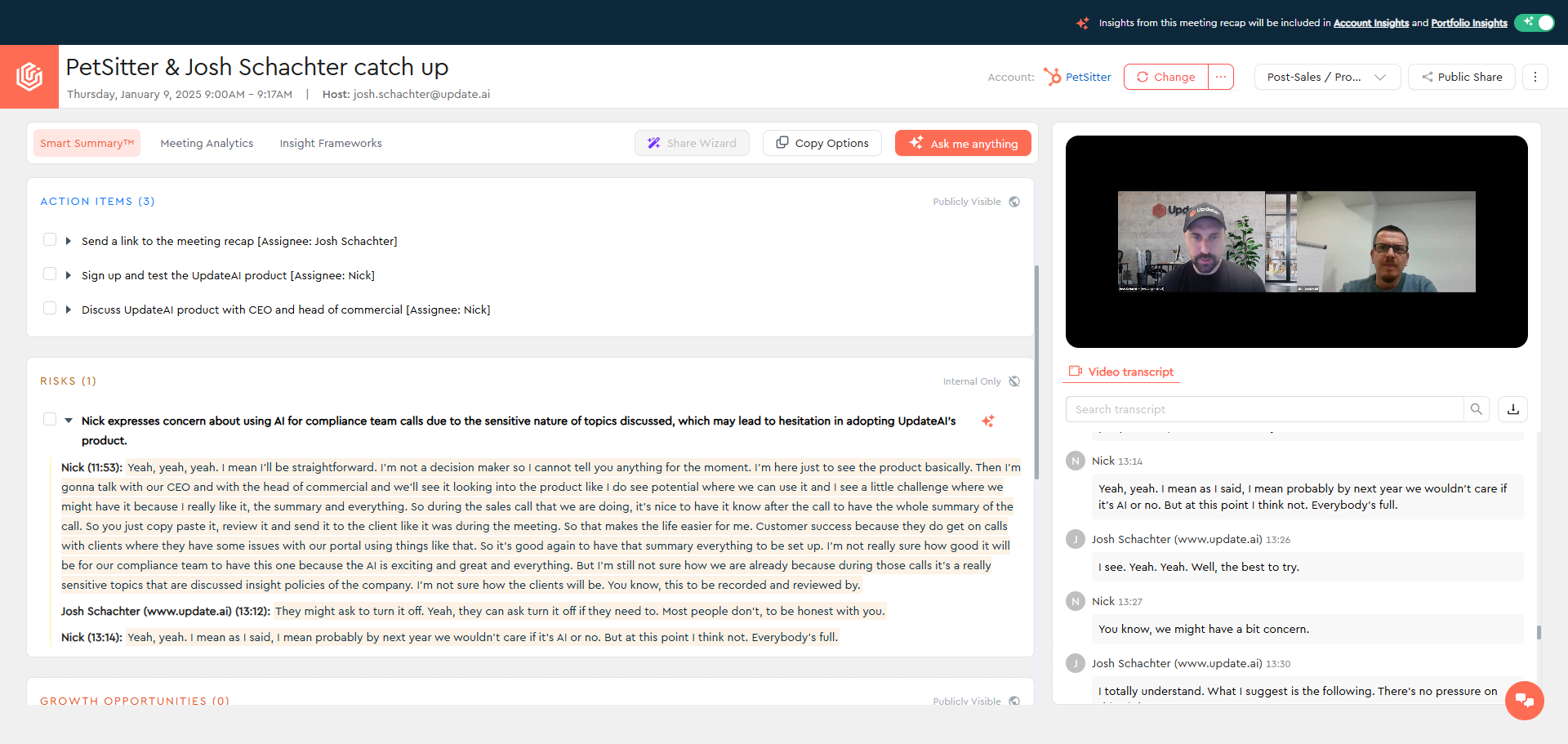Select the Video transcript tab
This screenshot has height=744, width=1568.
click(1121, 372)
